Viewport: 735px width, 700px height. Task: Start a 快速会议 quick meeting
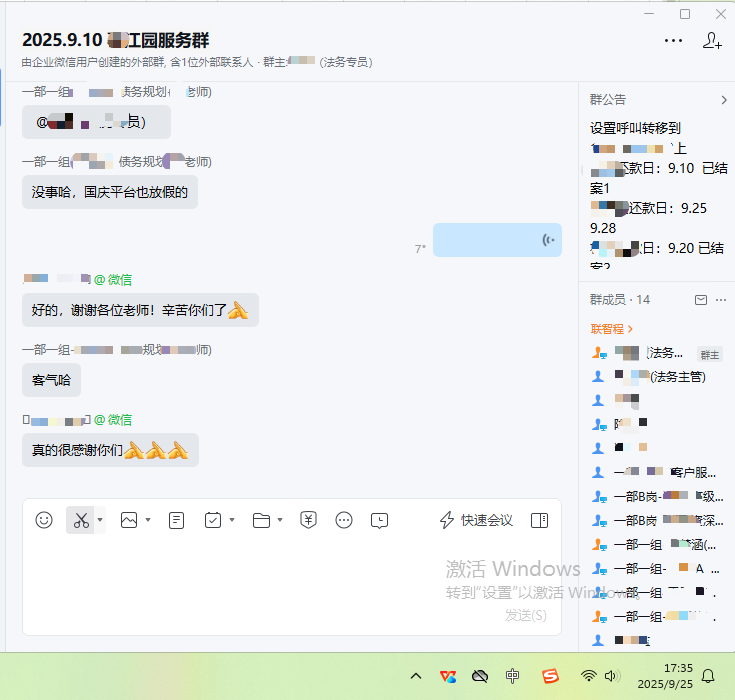point(476,520)
